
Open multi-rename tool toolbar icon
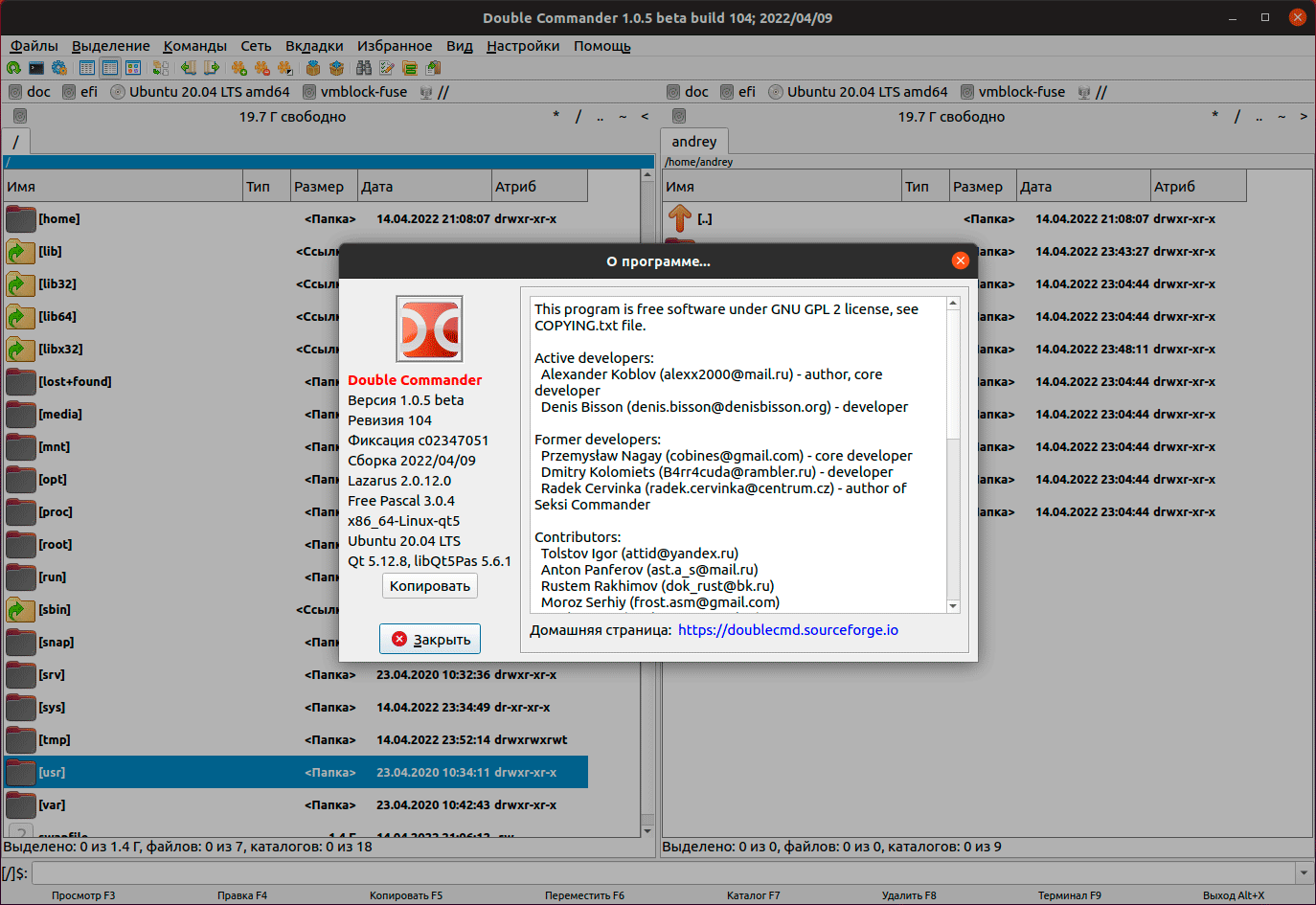[387, 68]
